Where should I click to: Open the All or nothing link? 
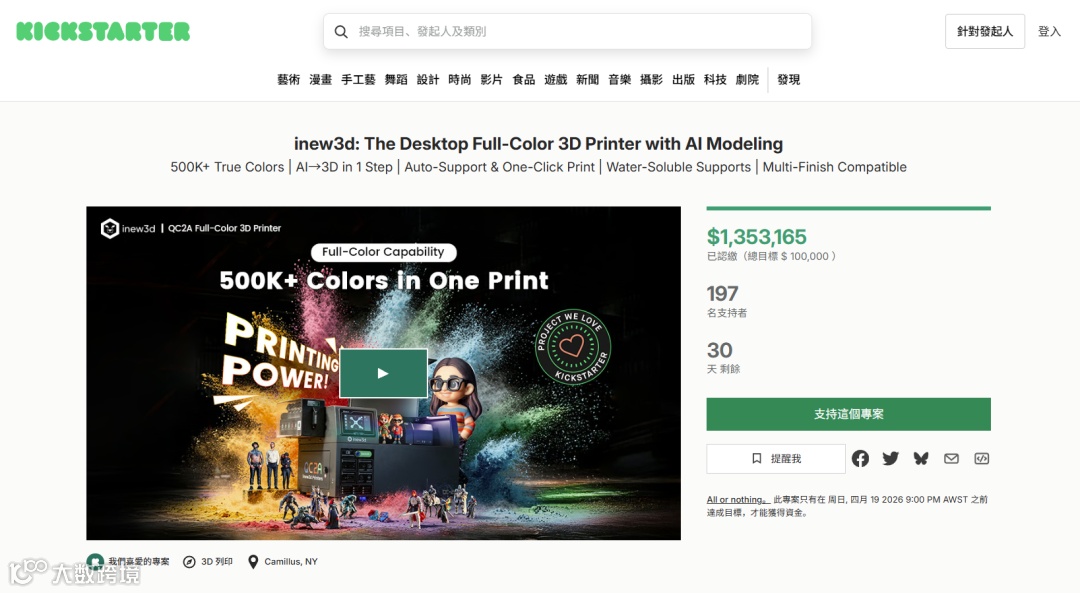click(x=737, y=500)
